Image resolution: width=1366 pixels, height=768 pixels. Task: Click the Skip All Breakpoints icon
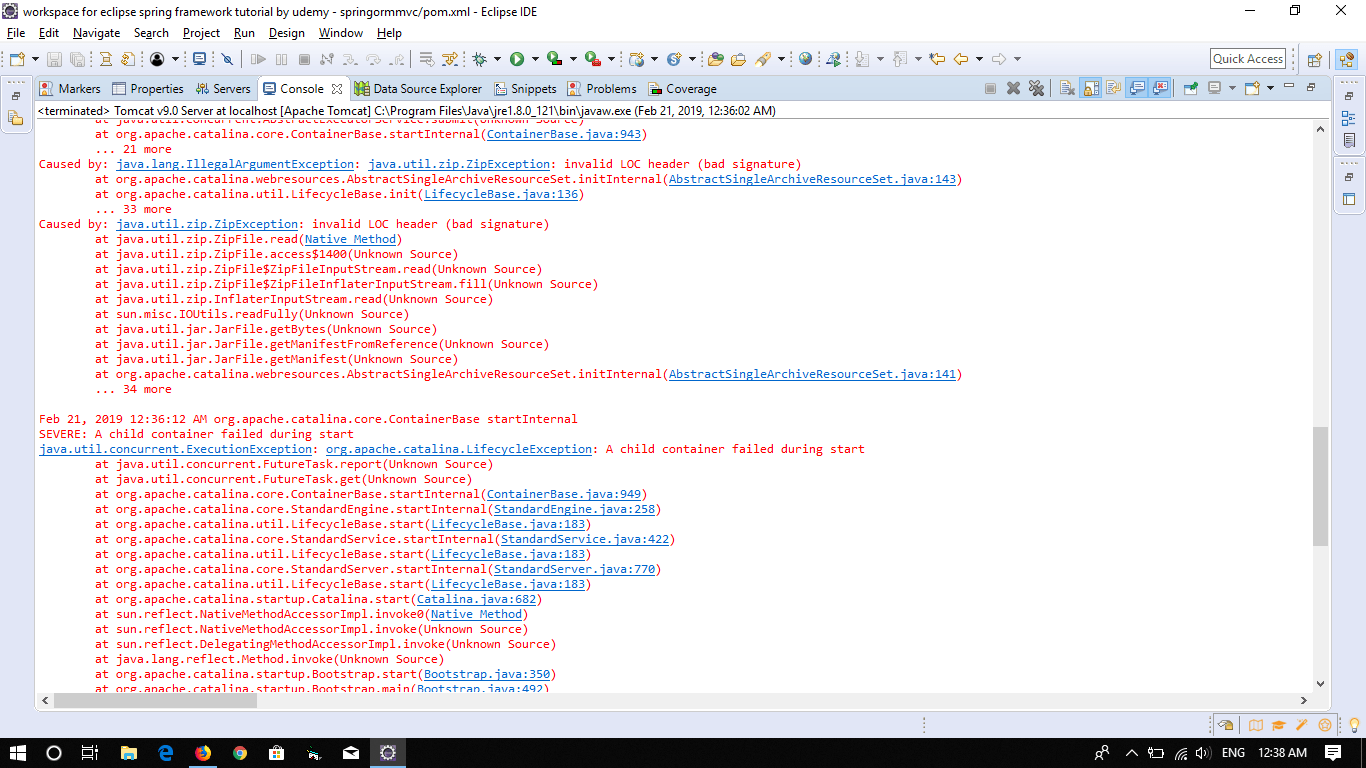point(227,59)
